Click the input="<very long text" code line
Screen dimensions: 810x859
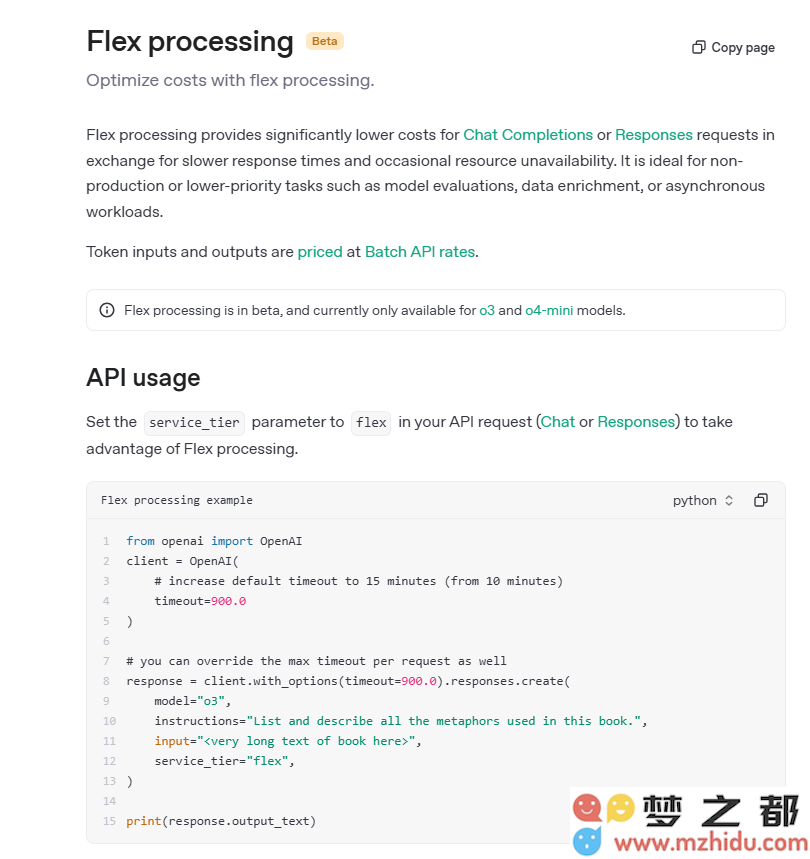288,741
